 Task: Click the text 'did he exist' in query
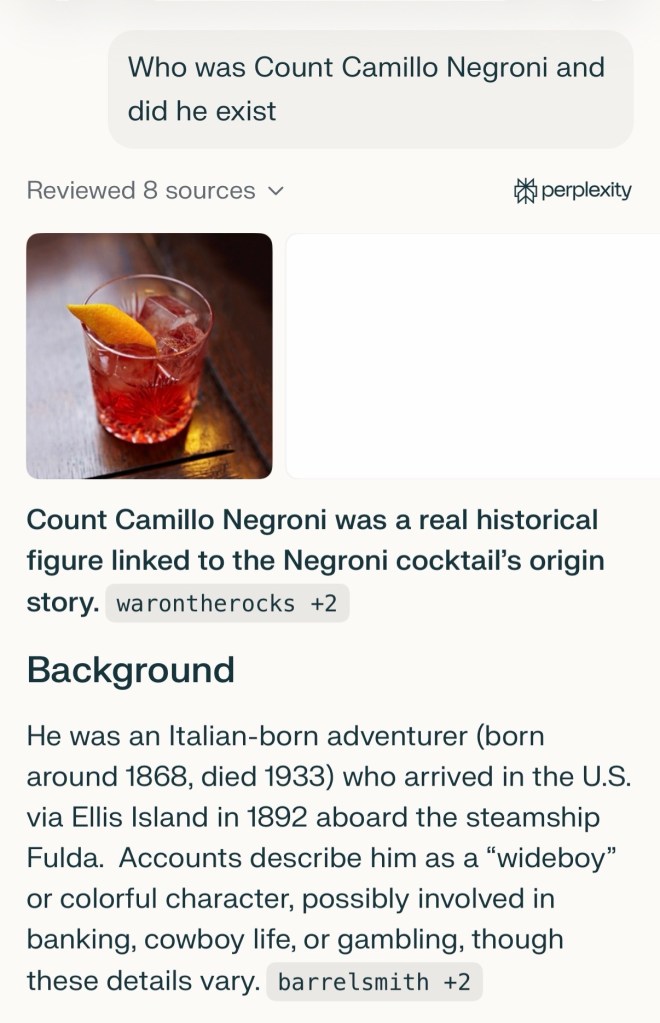[202, 110]
